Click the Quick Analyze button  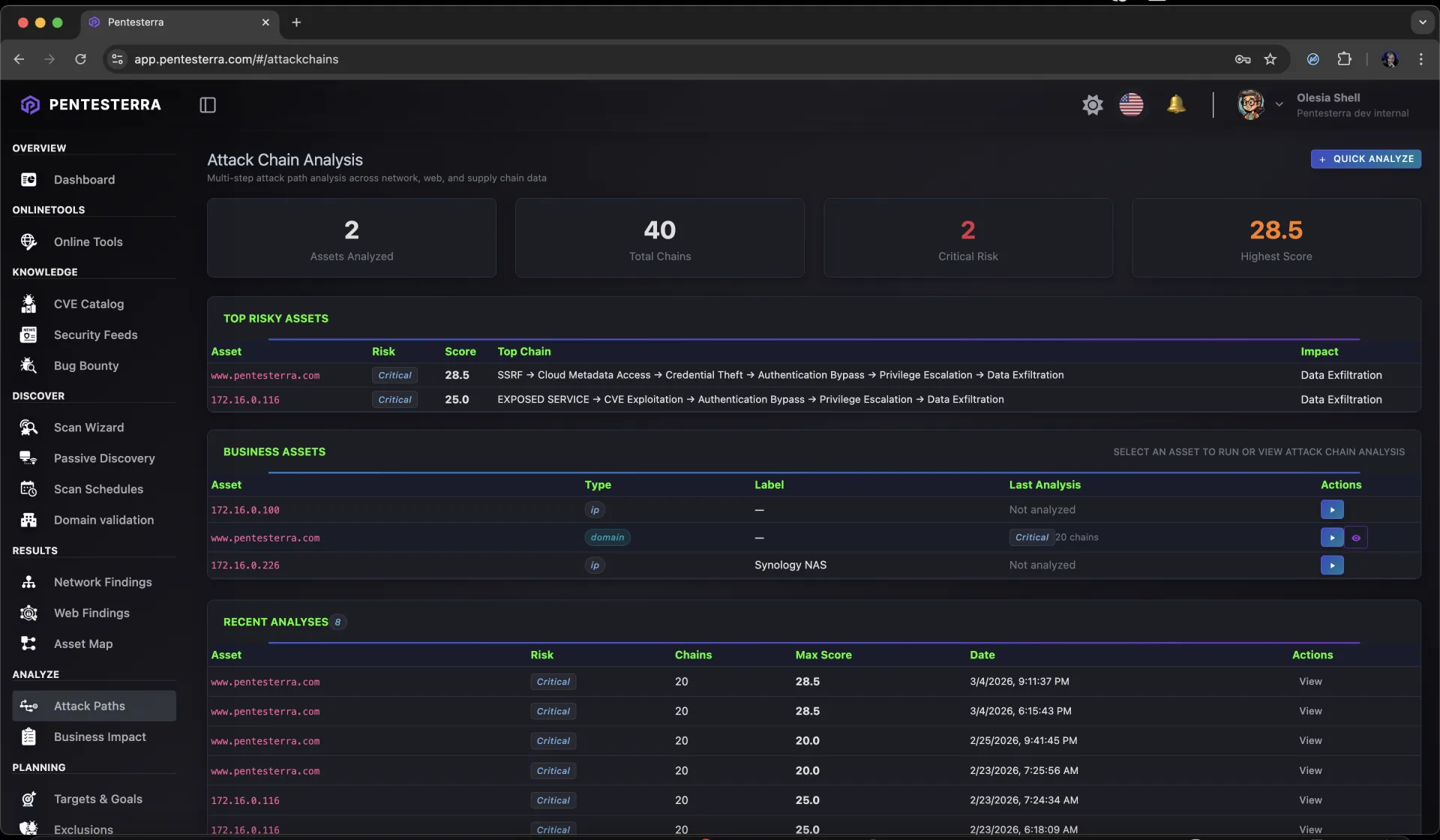(1365, 159)
